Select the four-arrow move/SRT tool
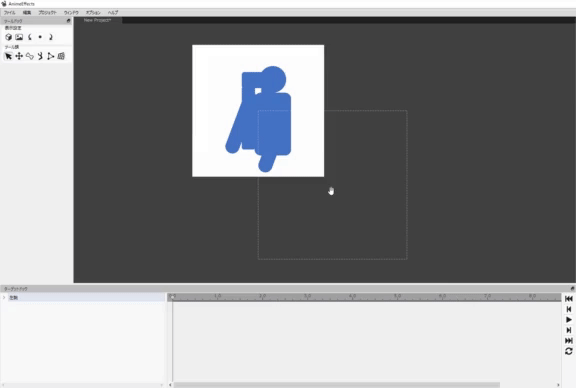The height and width of the screenshot is (388, 576). [x=19, y=56]
